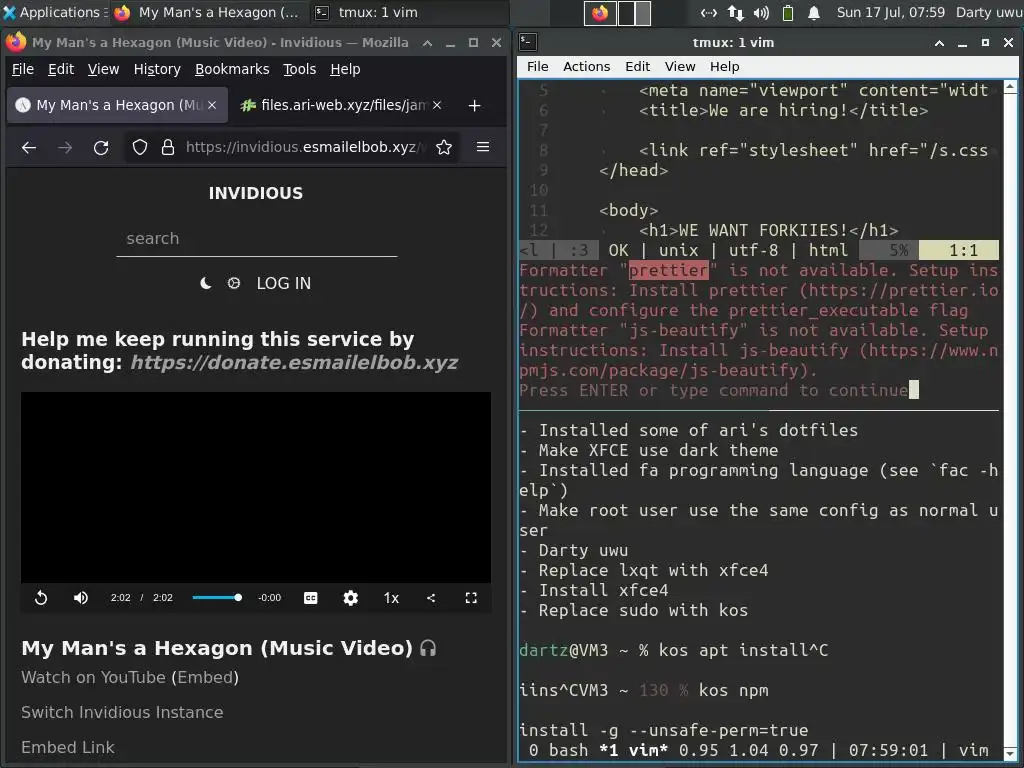1024x768 pixels.
Task: Mute the video player volume
Action: [x=80, y=598]
